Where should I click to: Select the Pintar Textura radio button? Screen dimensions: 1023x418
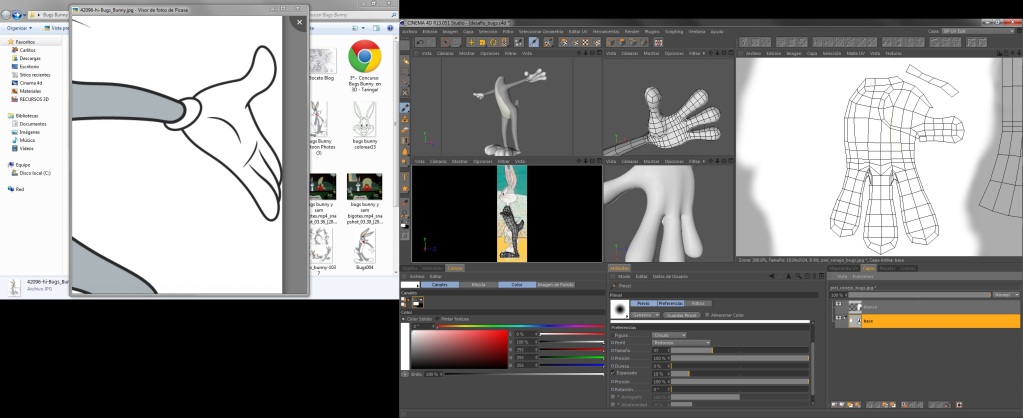[x=437, y=319]
